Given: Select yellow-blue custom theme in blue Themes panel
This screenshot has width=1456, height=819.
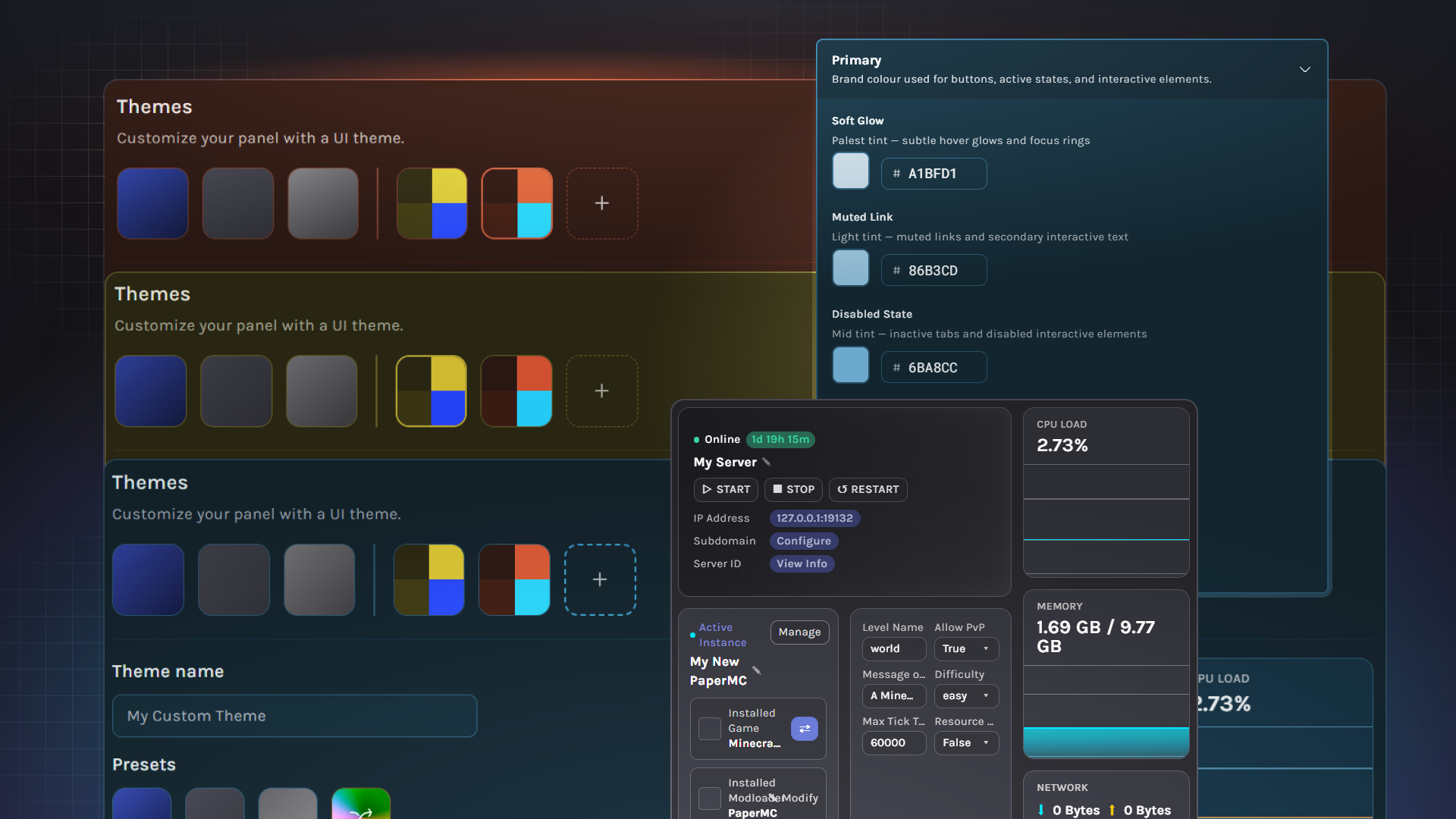Looking at the screenshot, I should pos(429,579).
